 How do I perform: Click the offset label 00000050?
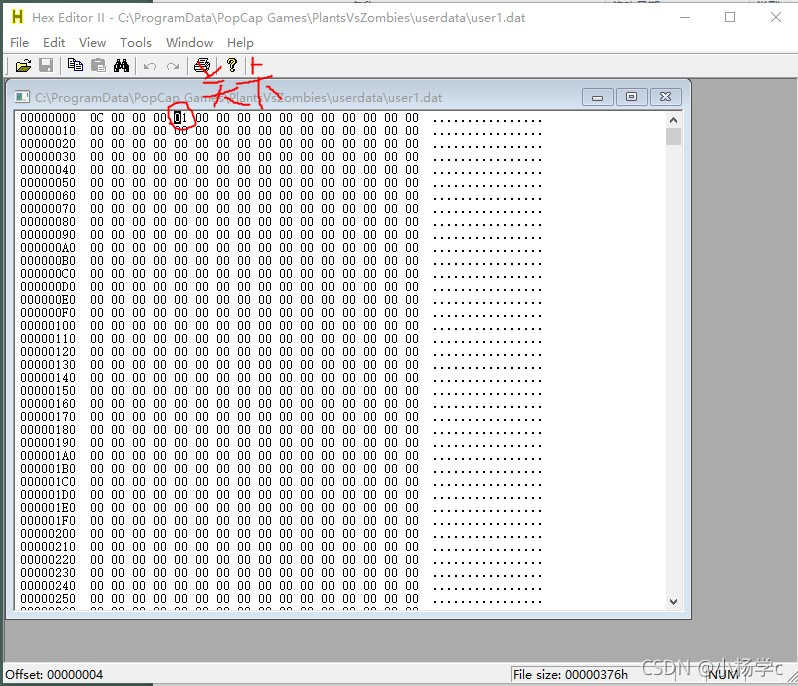(48, 183)
